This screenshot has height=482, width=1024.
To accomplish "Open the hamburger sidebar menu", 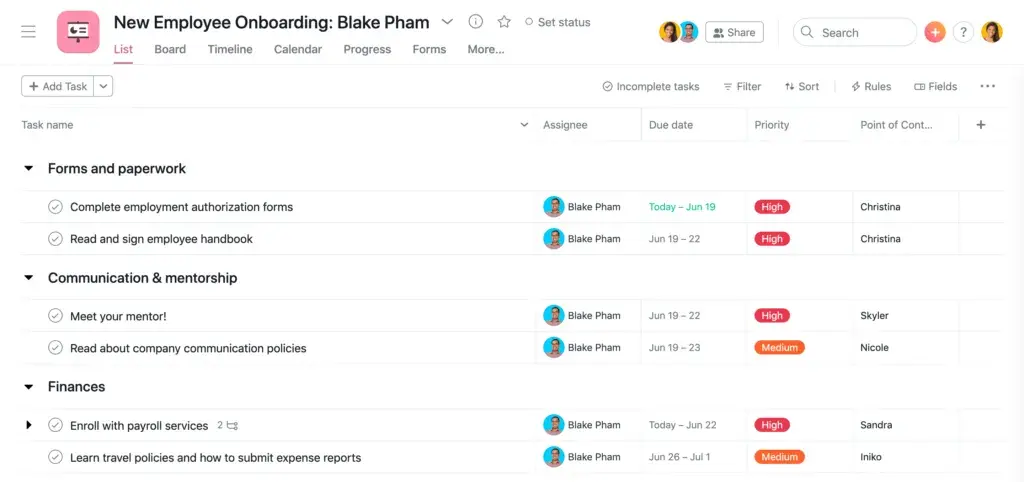I will click(x=29, y=31).
